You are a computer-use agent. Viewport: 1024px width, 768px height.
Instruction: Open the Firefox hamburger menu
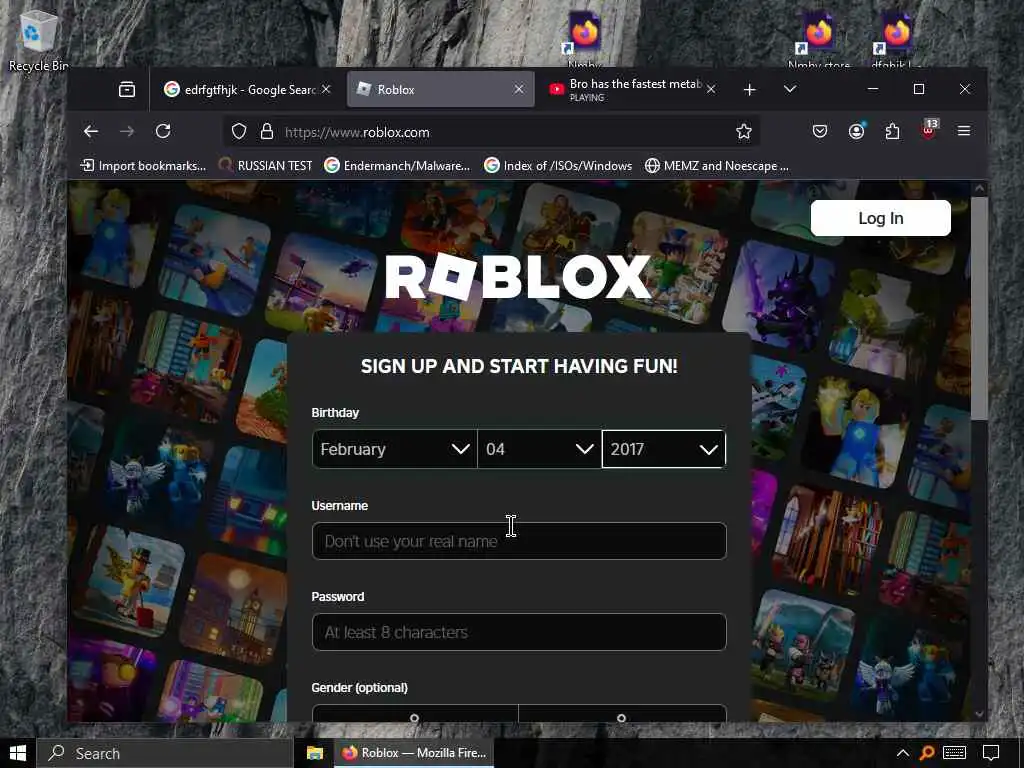[x=963, y=131]
